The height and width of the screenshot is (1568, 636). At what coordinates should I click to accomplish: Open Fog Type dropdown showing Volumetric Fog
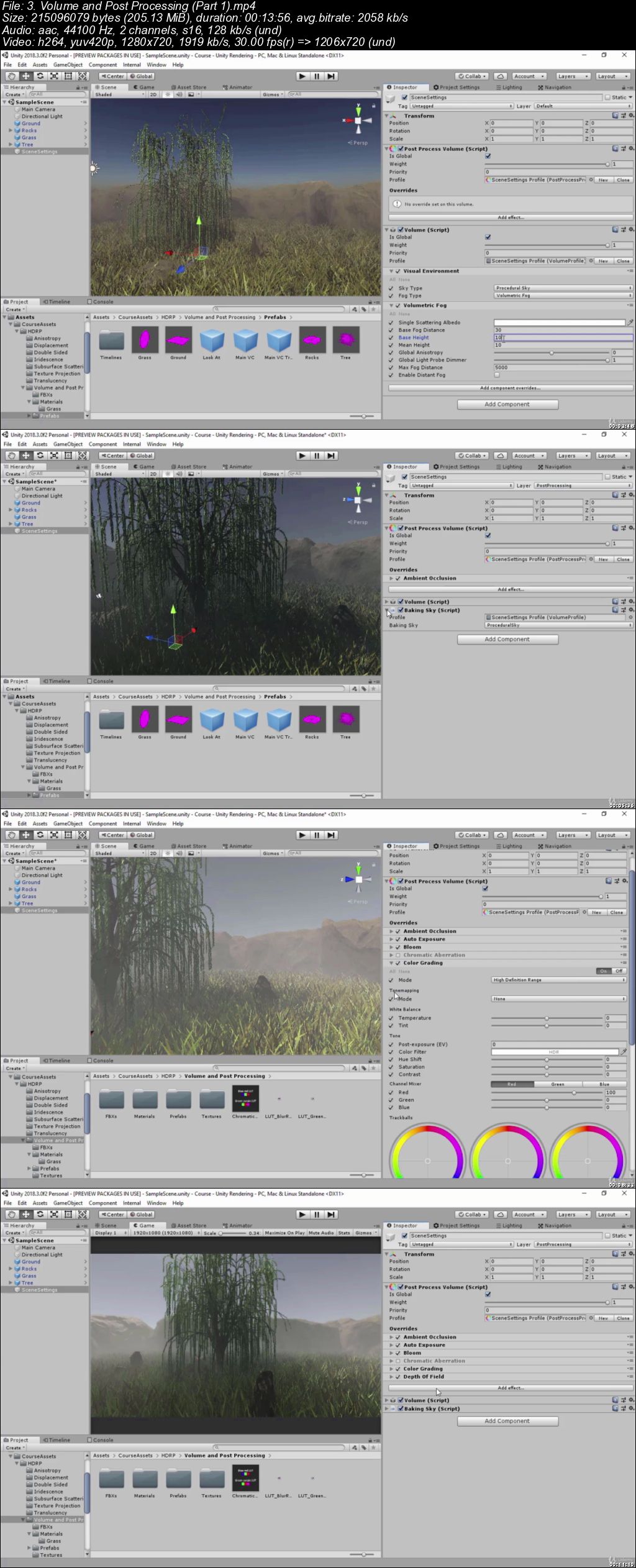click(563, 296)
